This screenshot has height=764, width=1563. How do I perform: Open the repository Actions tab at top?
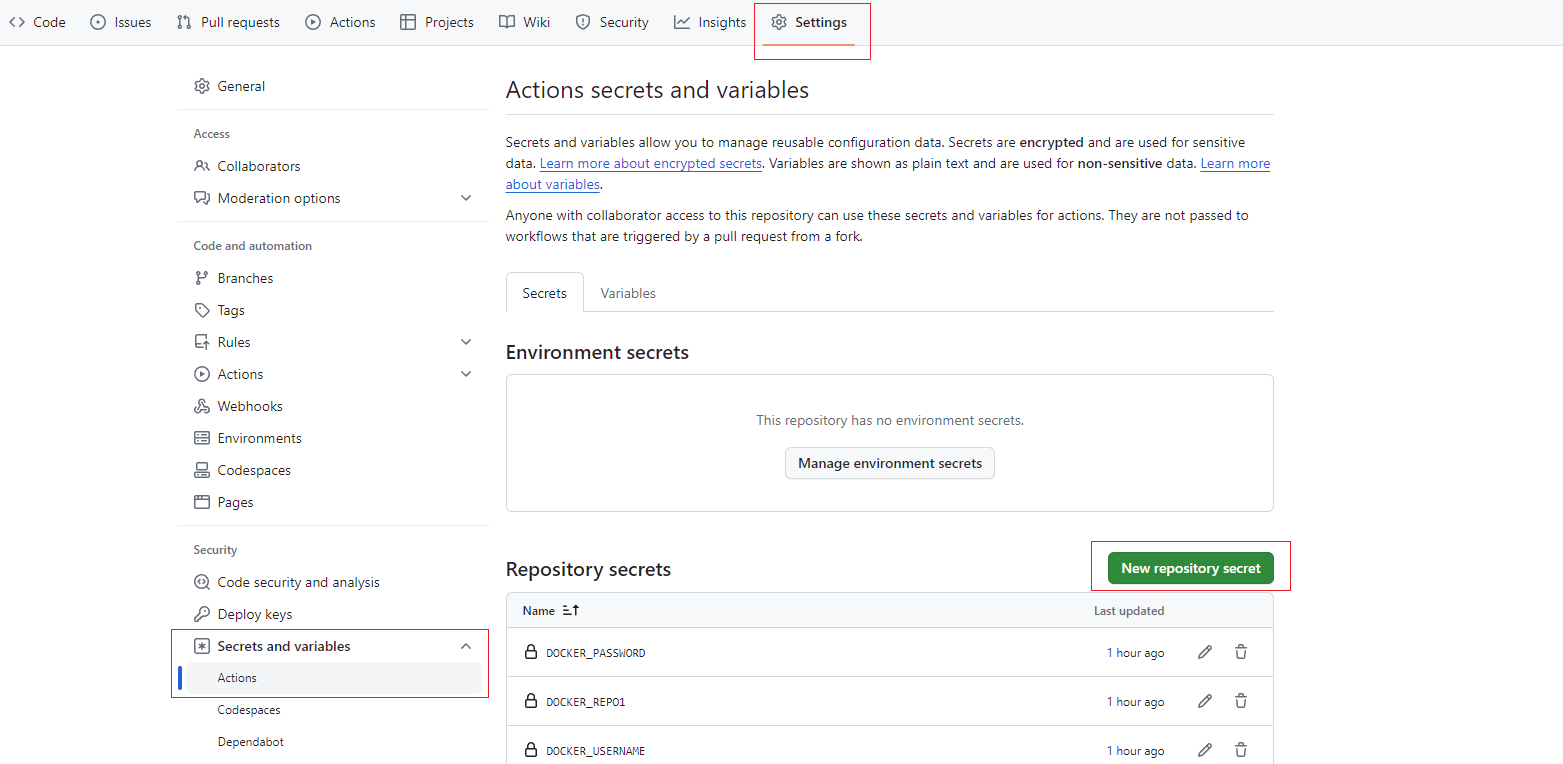(341, 22)
